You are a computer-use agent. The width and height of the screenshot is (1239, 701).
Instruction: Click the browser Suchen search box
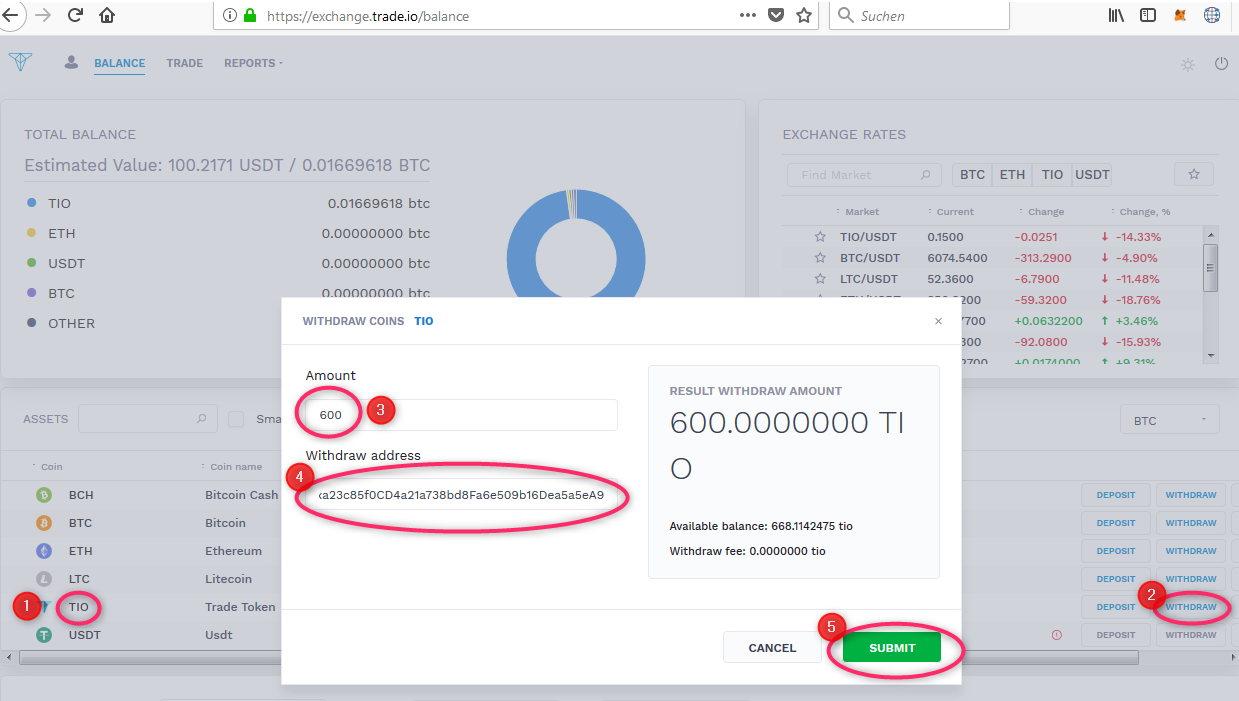[919, 16]
